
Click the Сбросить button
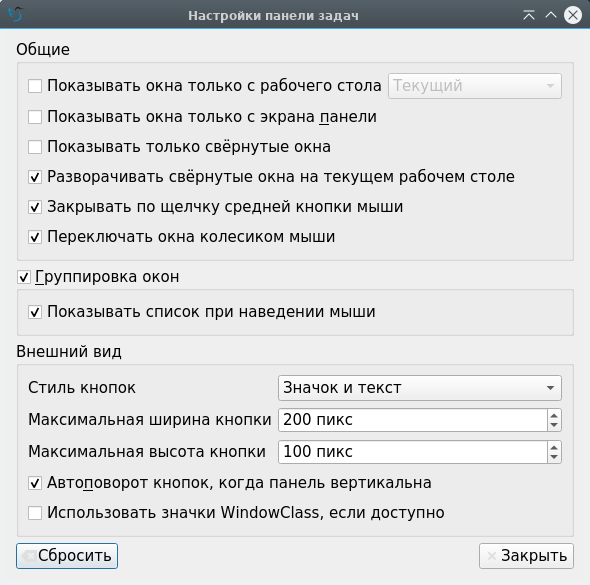click(x=67, y=556)
